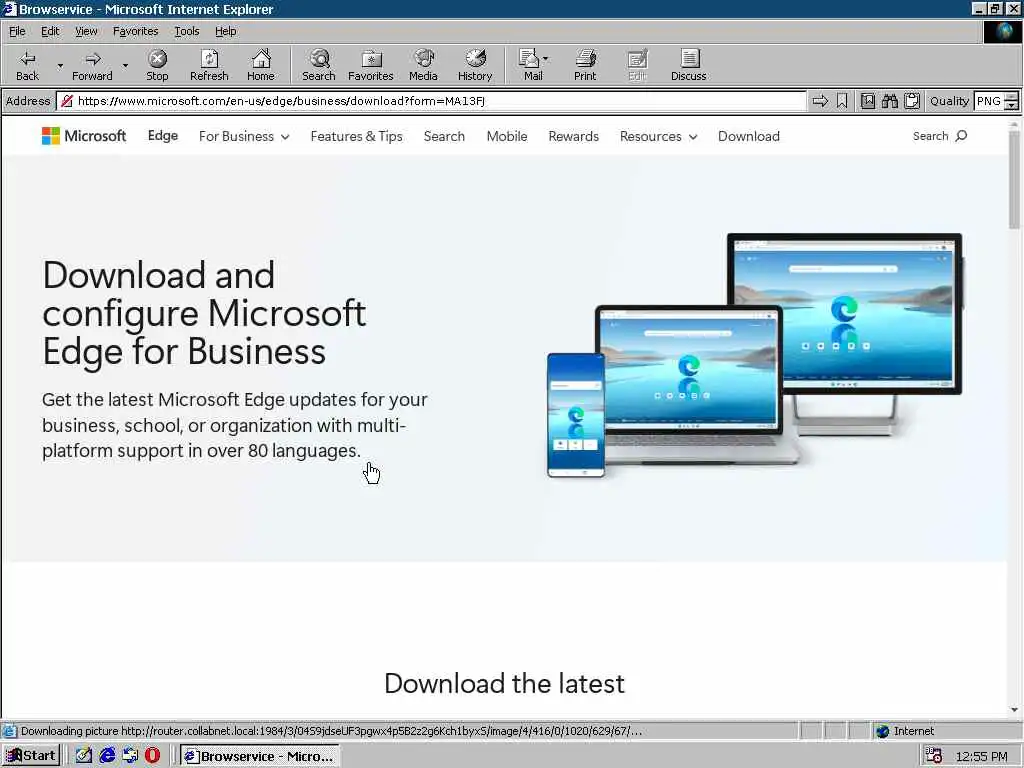The width and height of the screenshot is (1024, 768).
Task: Launch Internet Explorer from quick launch
Action: click(107, 756)
